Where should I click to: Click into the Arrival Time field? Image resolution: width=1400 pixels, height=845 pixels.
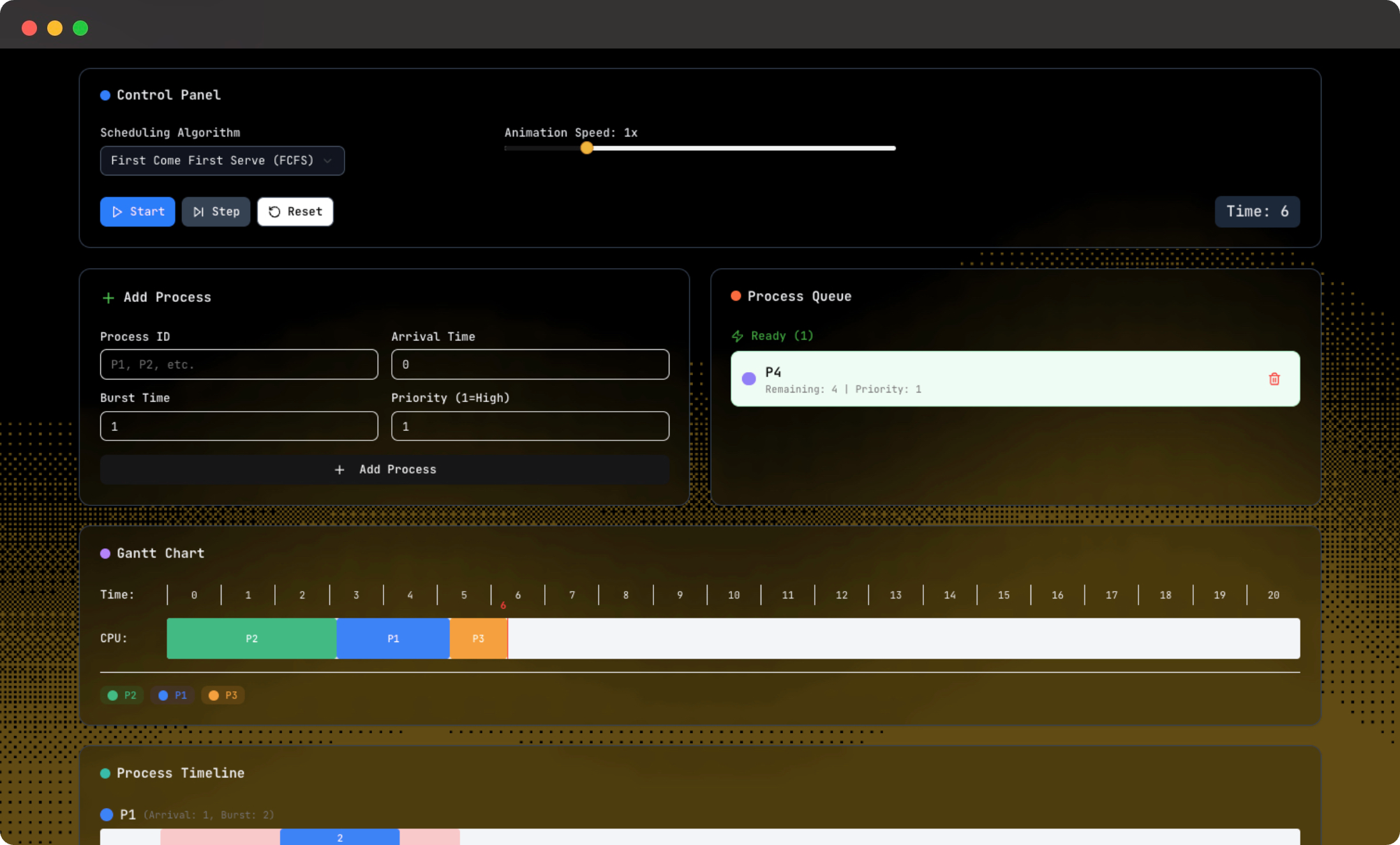(x=530, y=364)
